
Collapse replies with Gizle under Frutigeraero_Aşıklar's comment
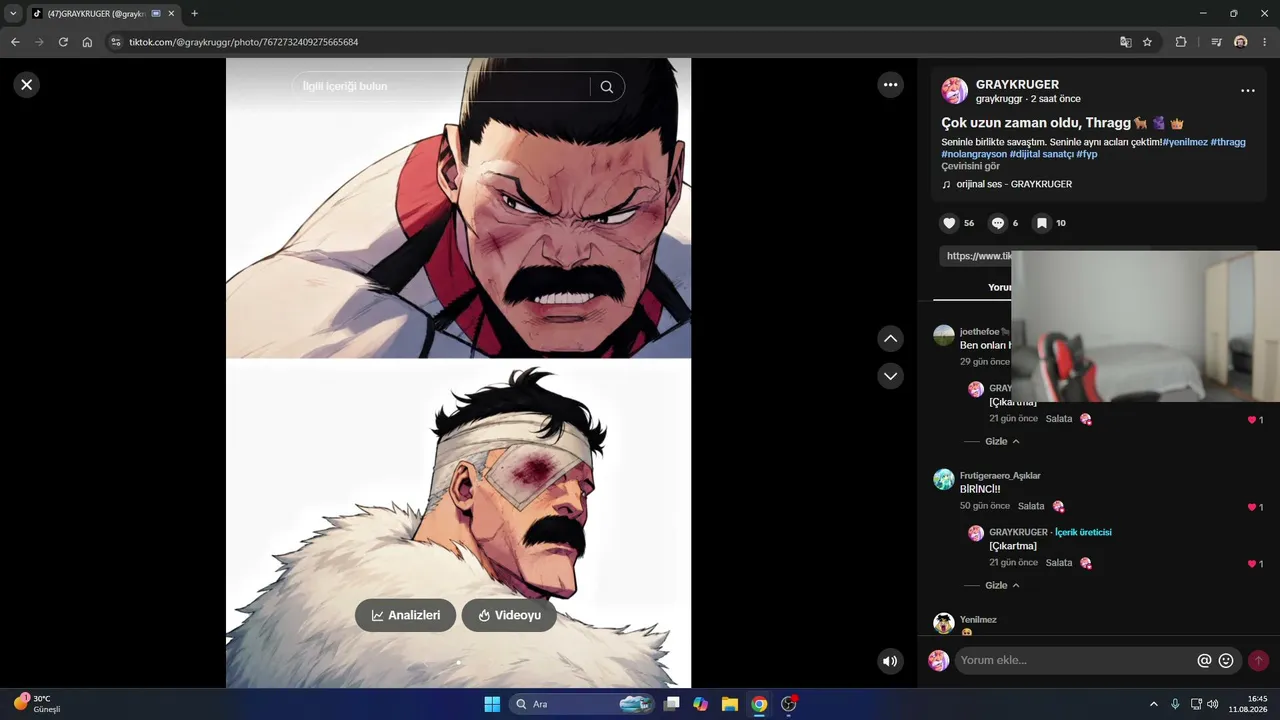(x=1002, y=585)
